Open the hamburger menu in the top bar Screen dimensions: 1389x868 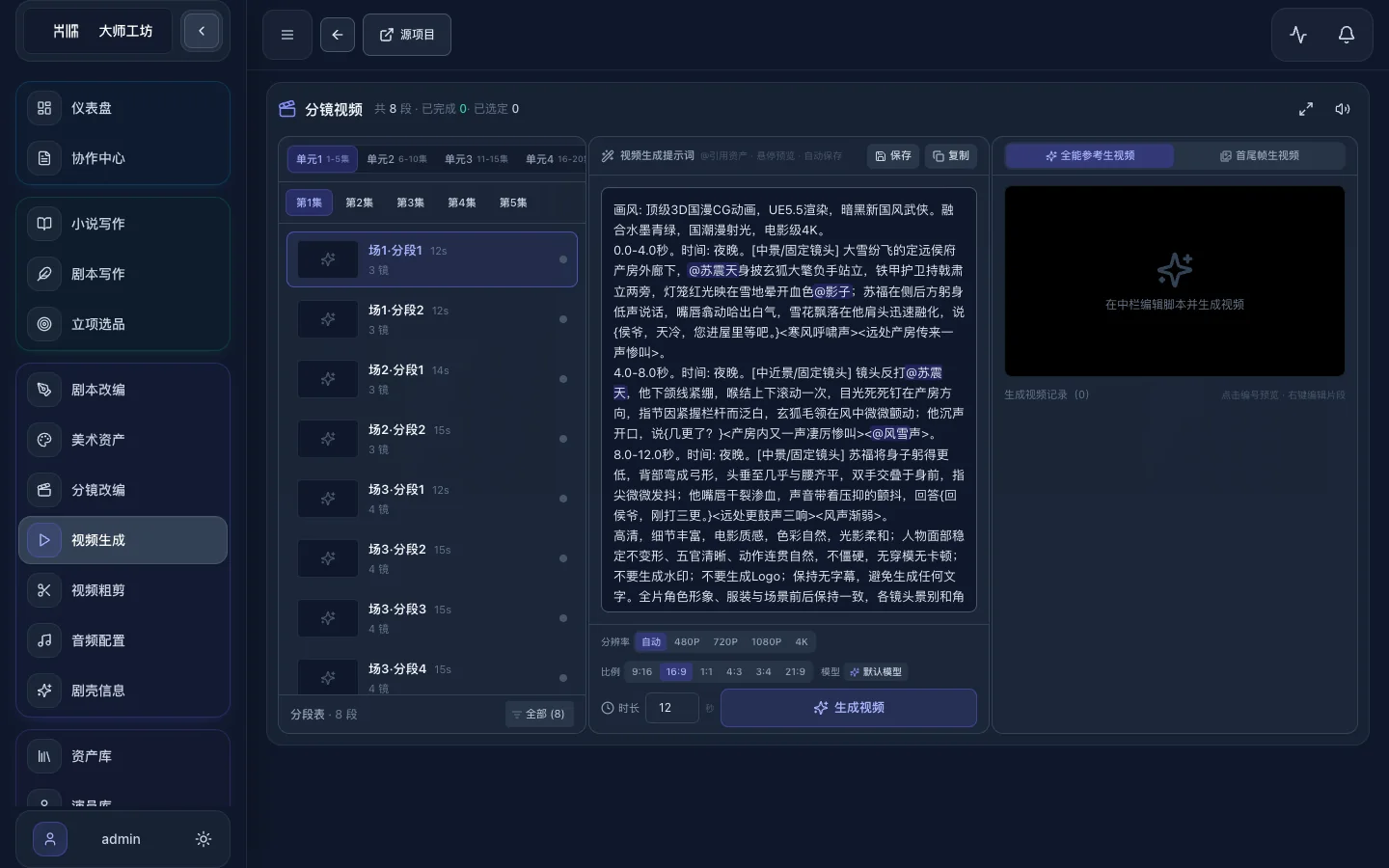click(287, 35)
